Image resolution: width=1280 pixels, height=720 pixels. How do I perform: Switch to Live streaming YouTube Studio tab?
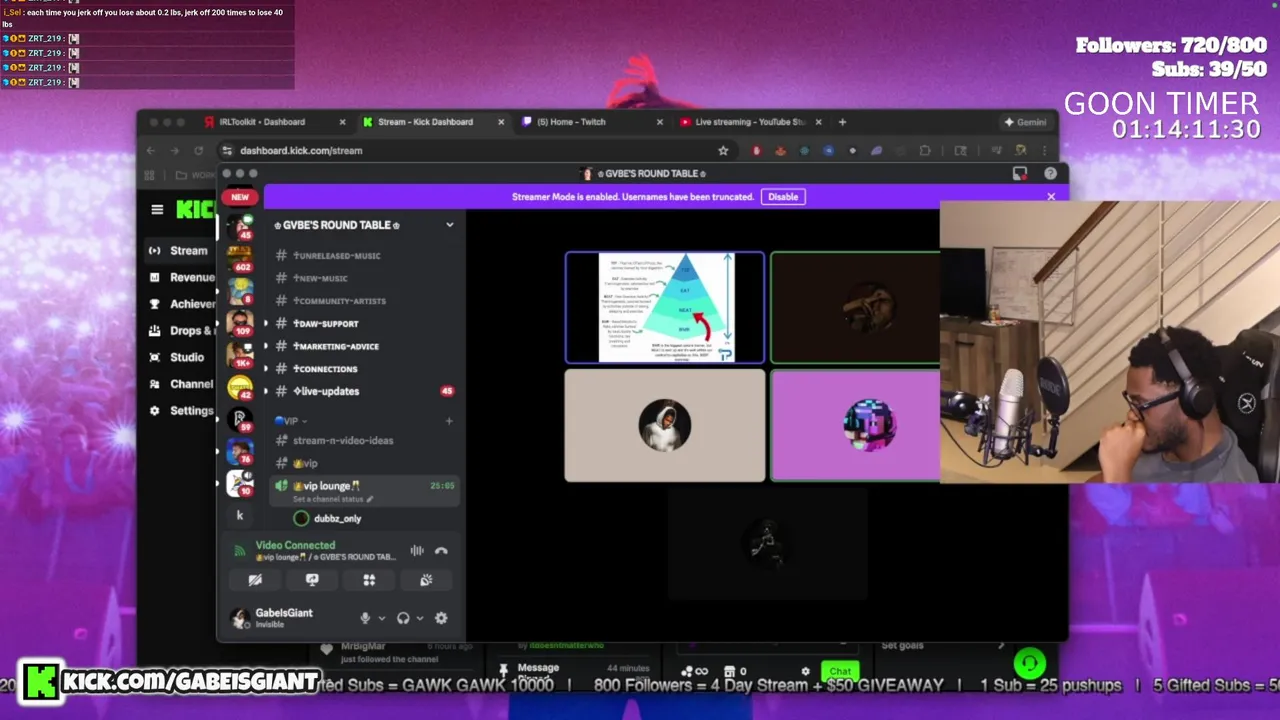(x=750, y=122)
